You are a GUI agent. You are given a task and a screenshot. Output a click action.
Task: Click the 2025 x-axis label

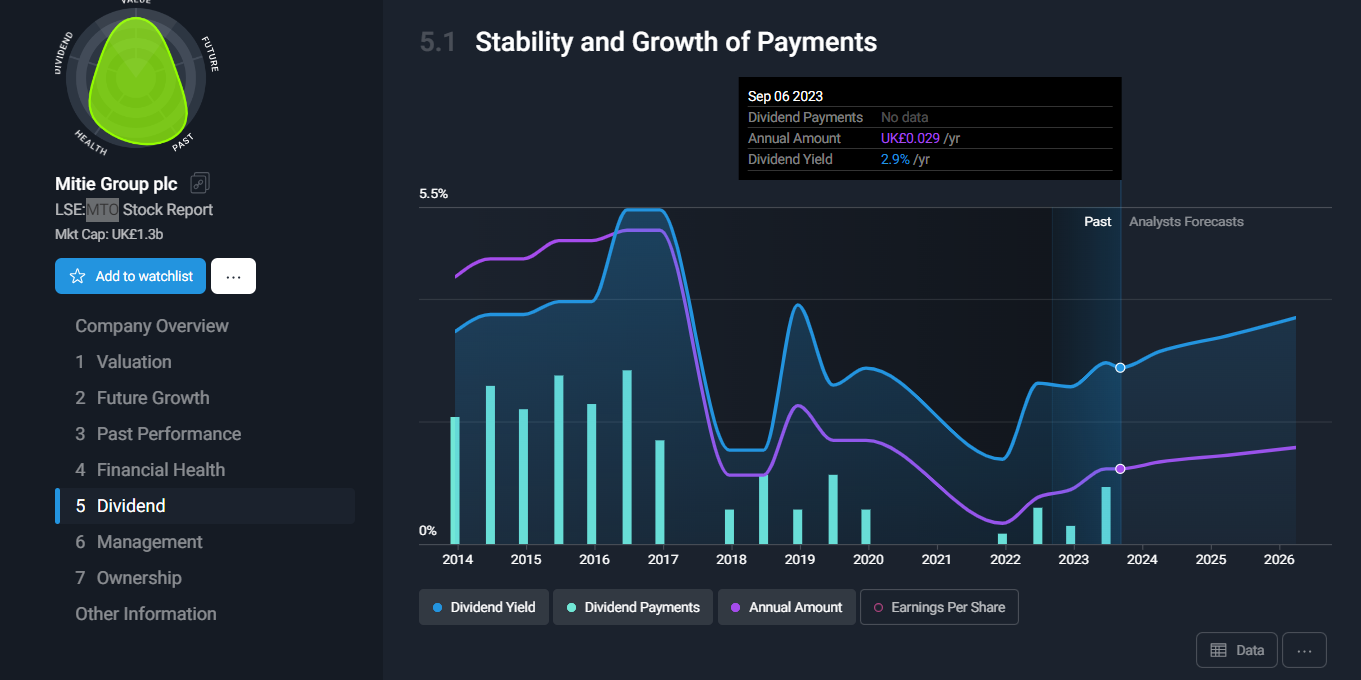tap(1211, 559)
